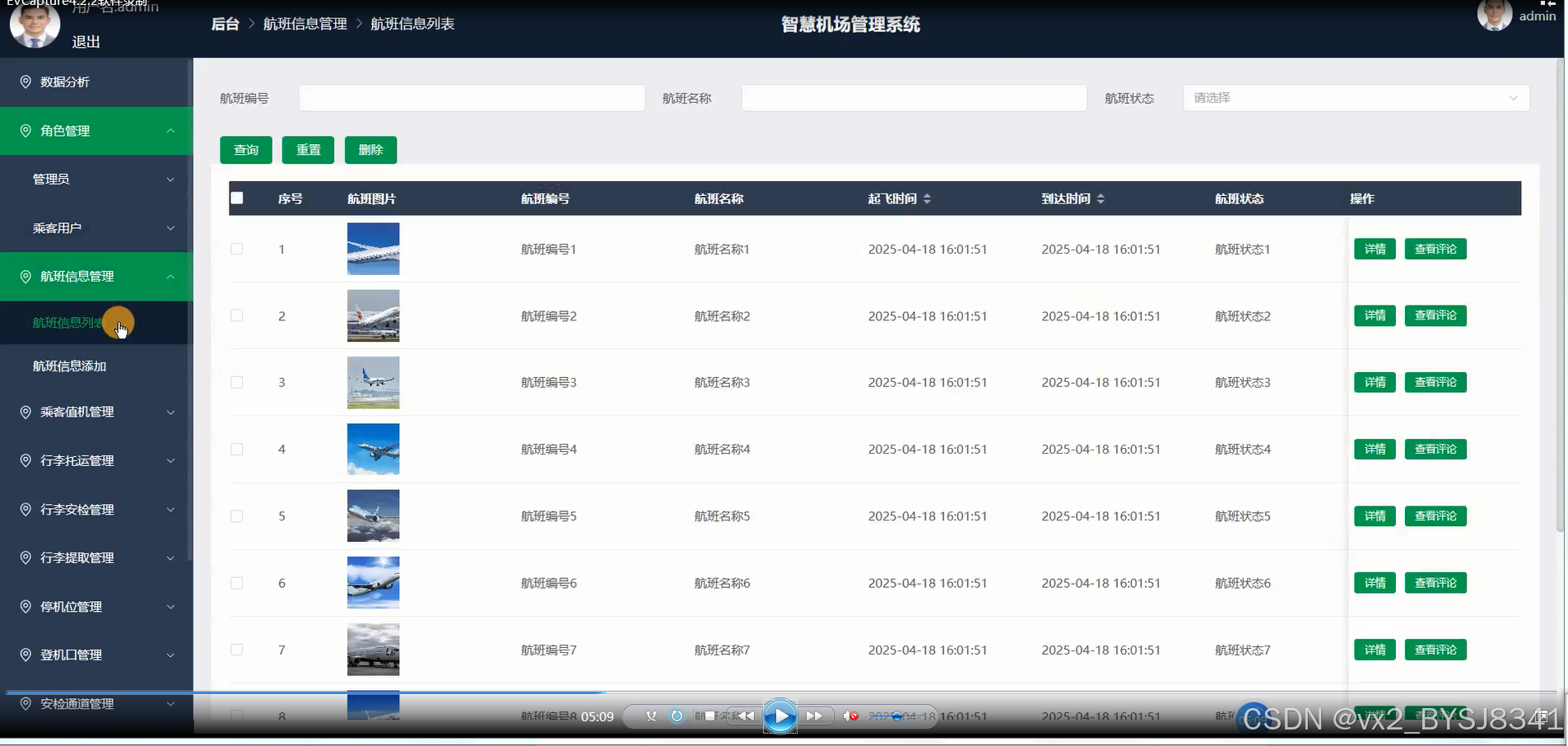Click the 安检通道管理 location pin icon
Screen dimensions: 1568x746
click(x=26, y=703)
